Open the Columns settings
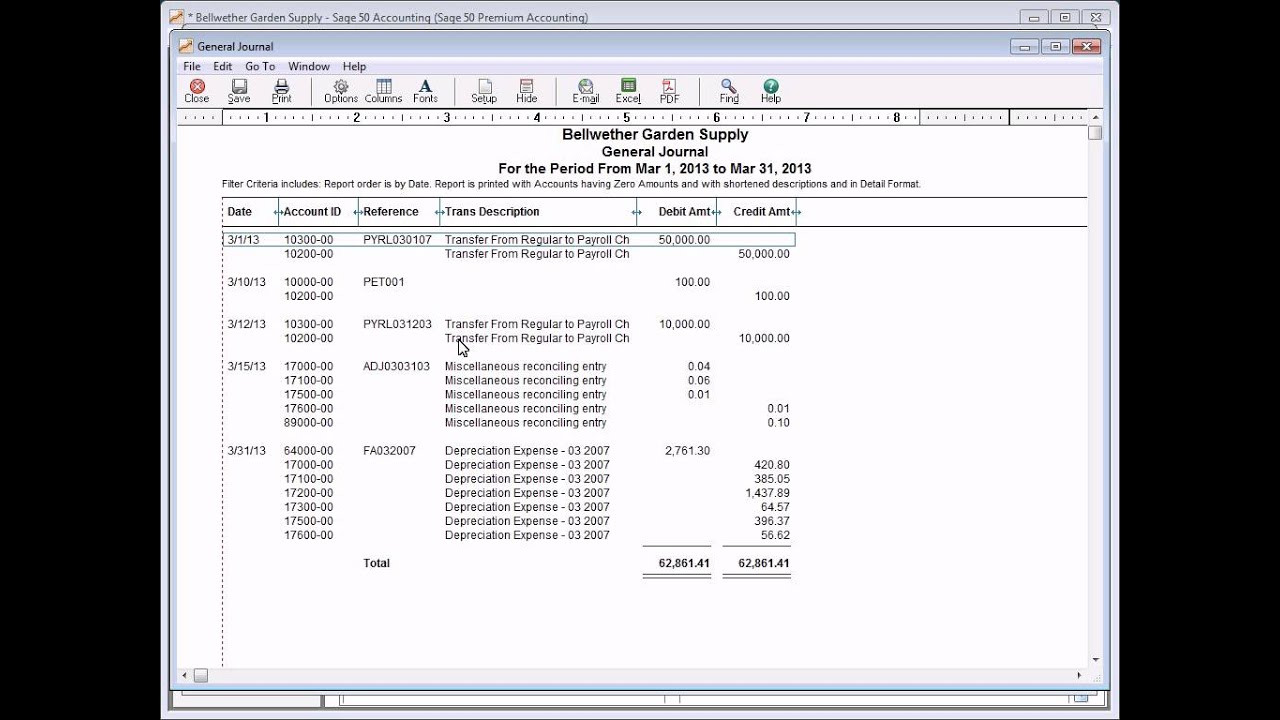This screenshot has width=1280, height=720. click(383, 91)
